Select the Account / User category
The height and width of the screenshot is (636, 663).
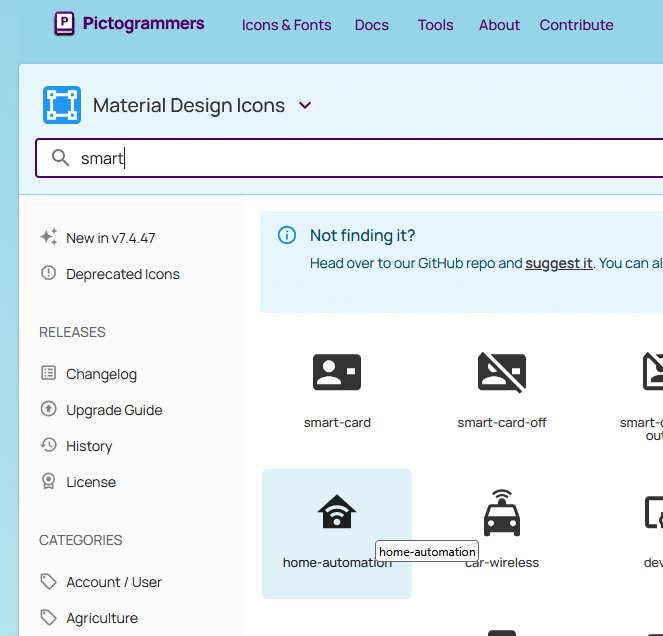pos(114,582)
